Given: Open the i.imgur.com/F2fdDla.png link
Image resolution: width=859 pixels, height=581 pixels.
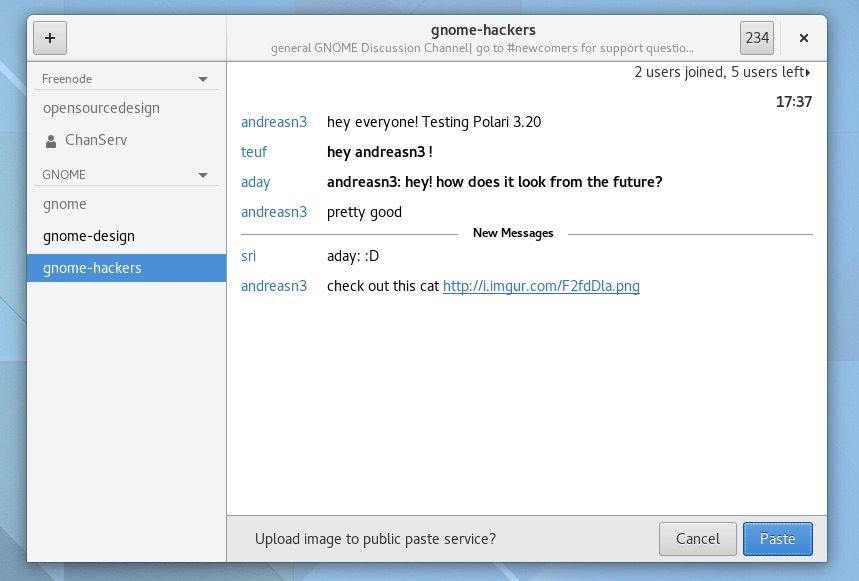Looking at the screenshot, I should 541,286.
